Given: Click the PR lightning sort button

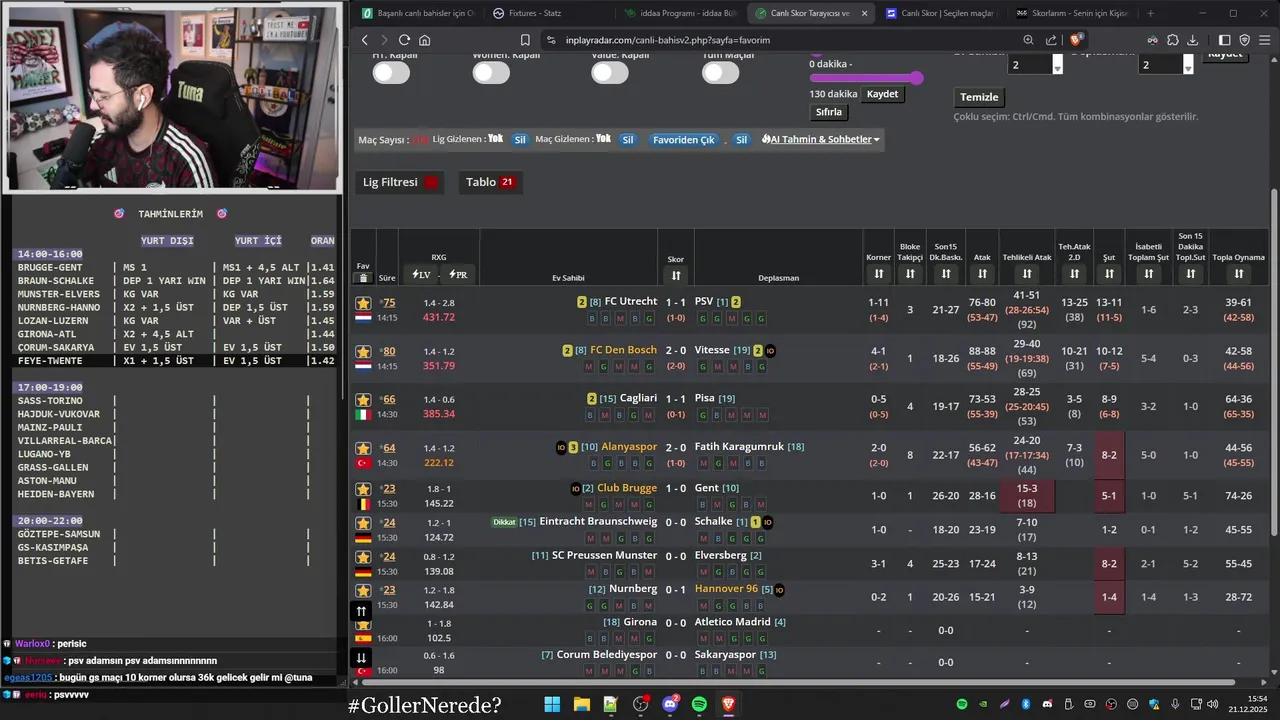Looking at the screenshot, I should click(x=458, y=274).
